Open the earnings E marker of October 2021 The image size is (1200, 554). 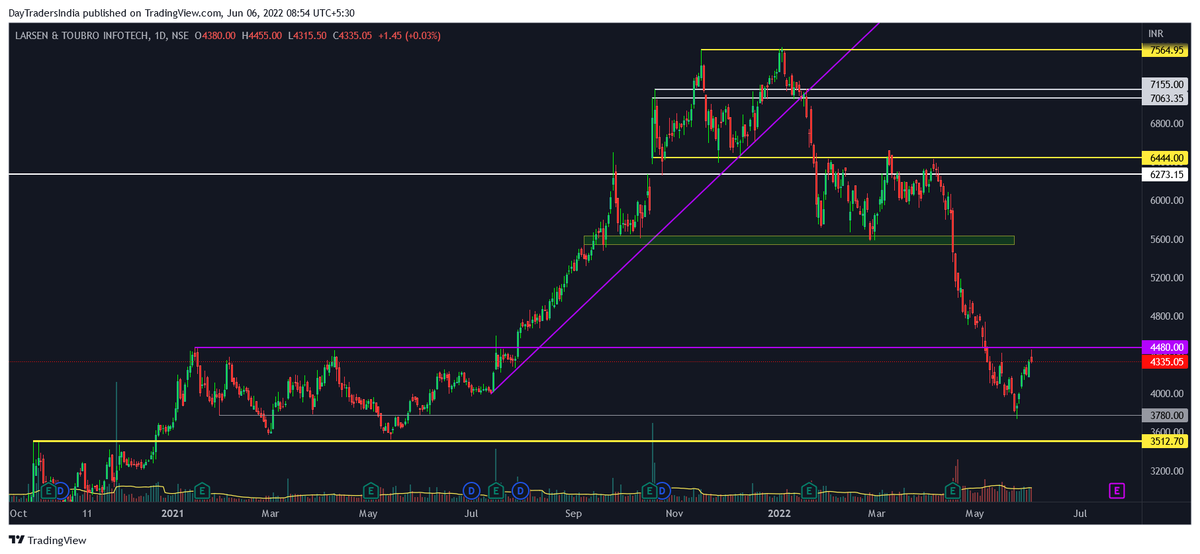click(x=649, y=490)
